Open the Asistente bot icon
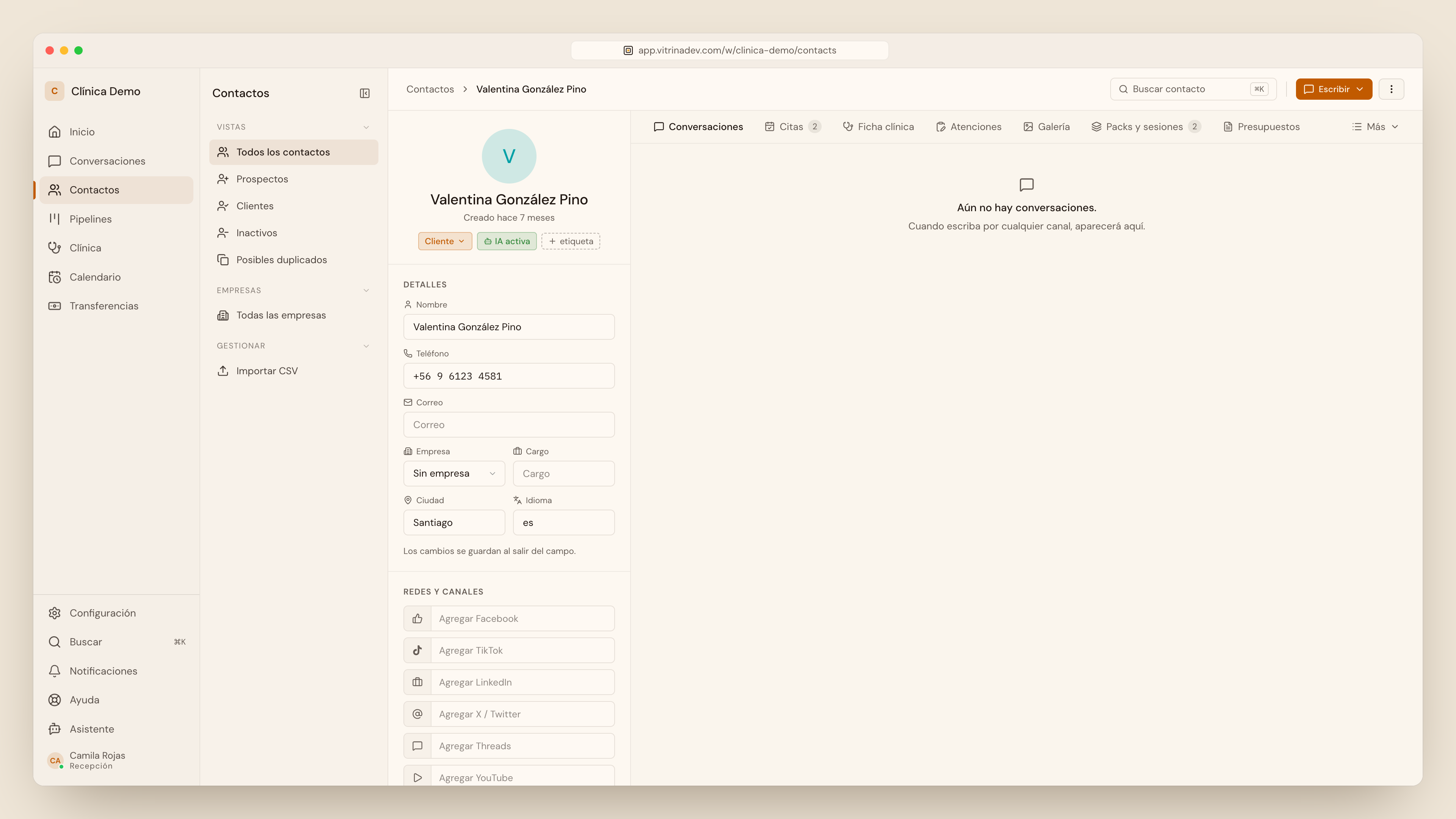The height and width of the screenshot is (819, 1456). pos(54,729)
